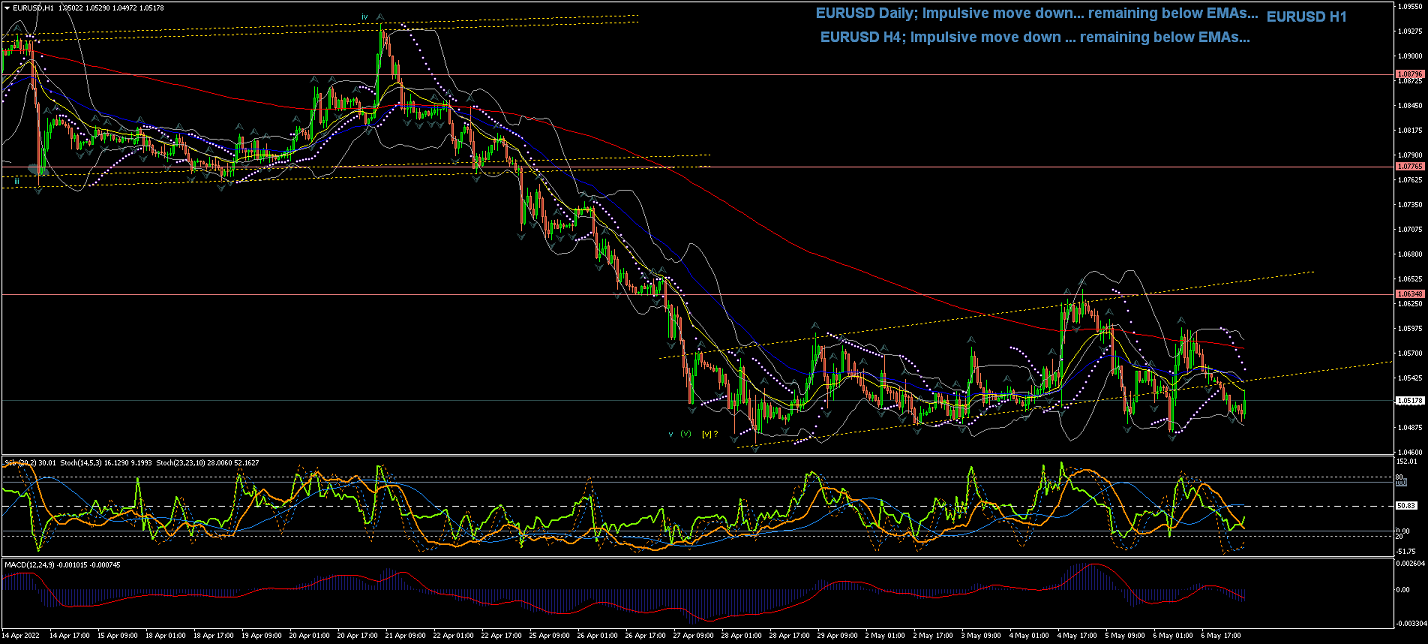
Task: Select the yellow '[v] ?' wave label
Action: coord(711,434)
